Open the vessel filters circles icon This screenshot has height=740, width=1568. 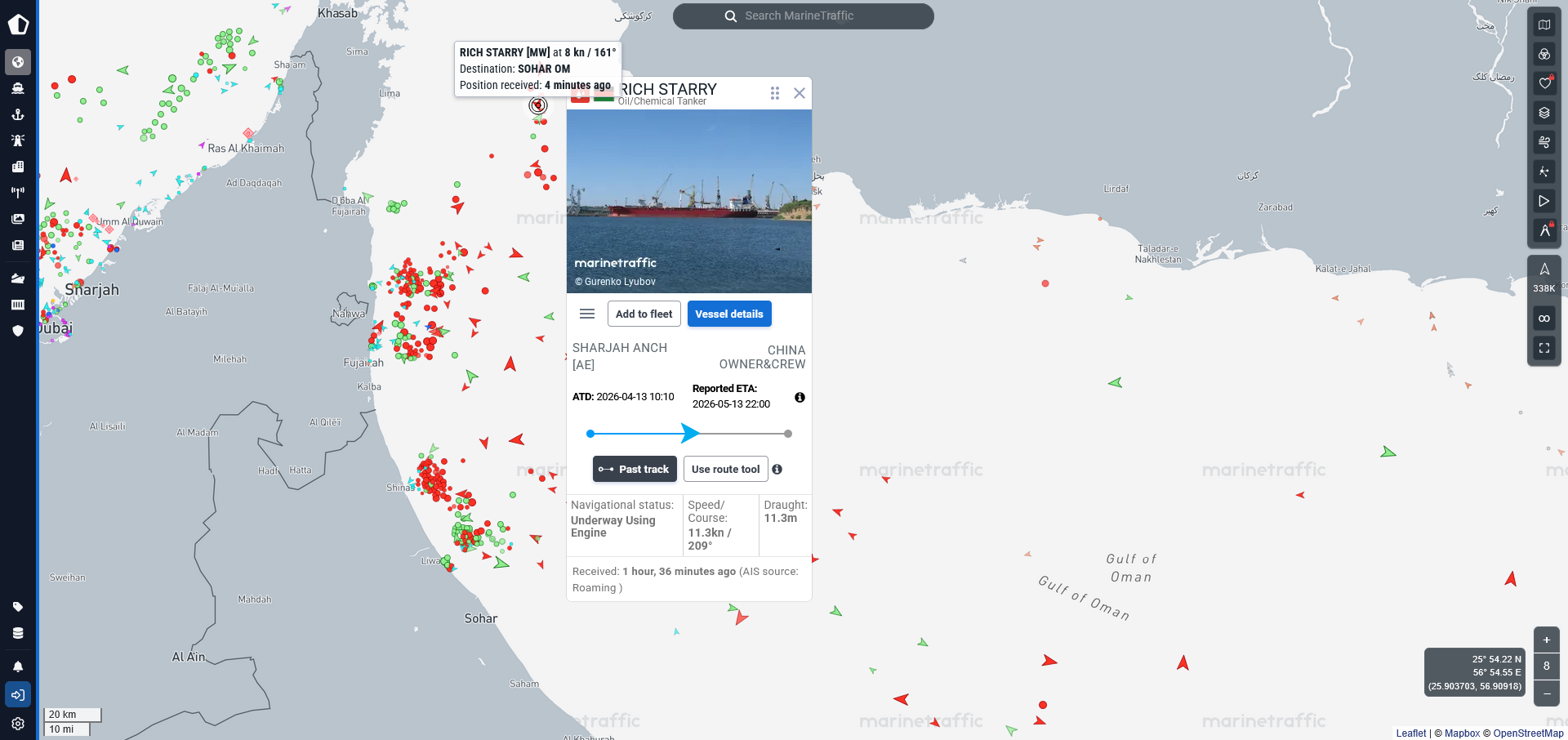coord(1544,54)
